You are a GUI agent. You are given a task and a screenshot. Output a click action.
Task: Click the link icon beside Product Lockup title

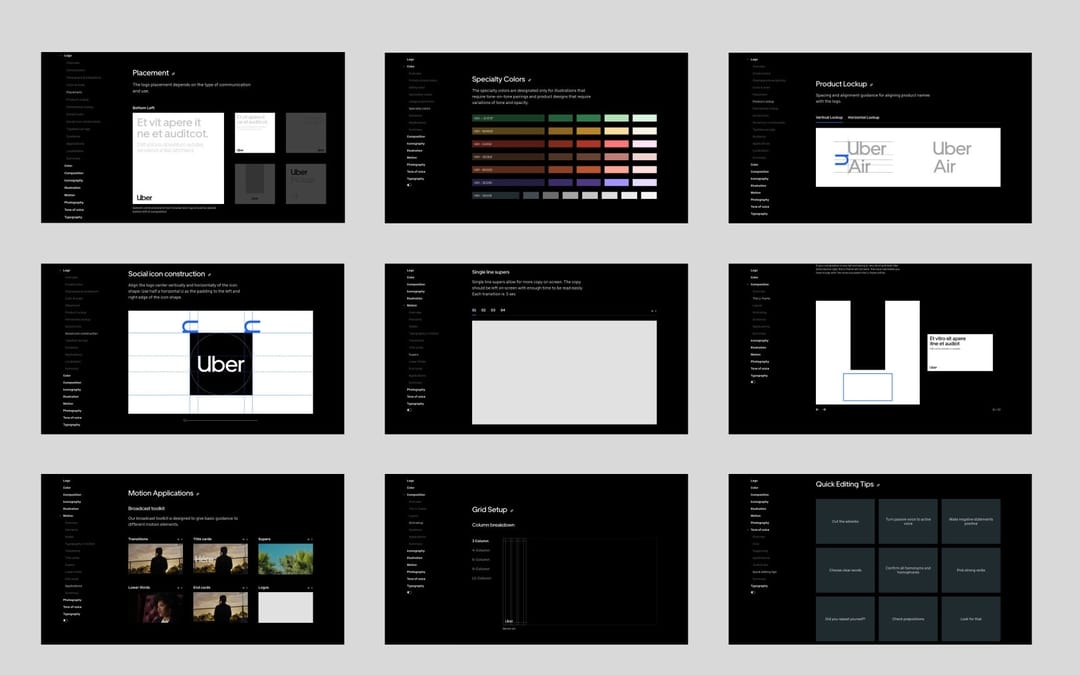[871, 85]
